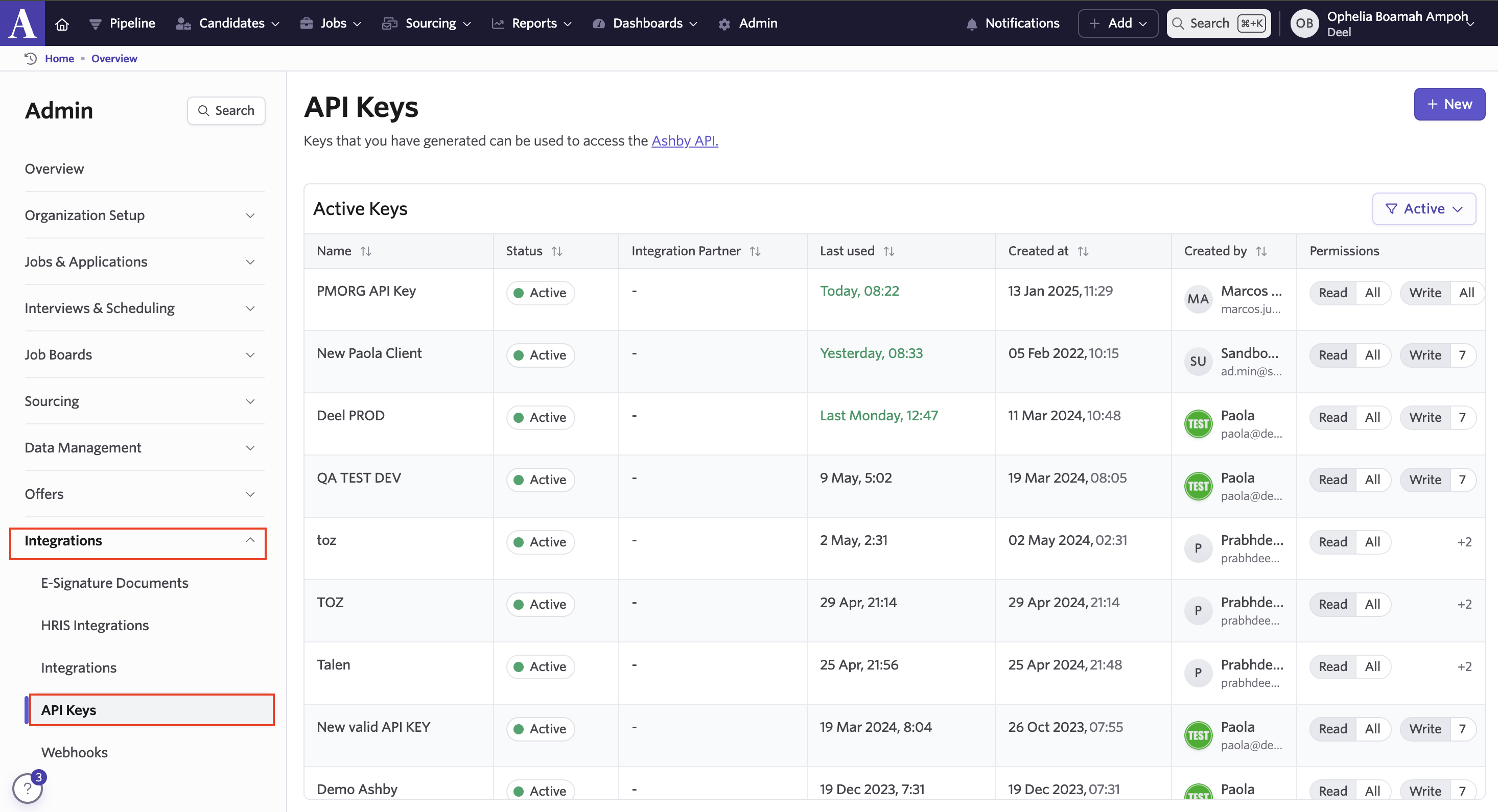Open the help question mark bubble
The height and width of the screenshot is (812, 1498).
coord(27,788)
